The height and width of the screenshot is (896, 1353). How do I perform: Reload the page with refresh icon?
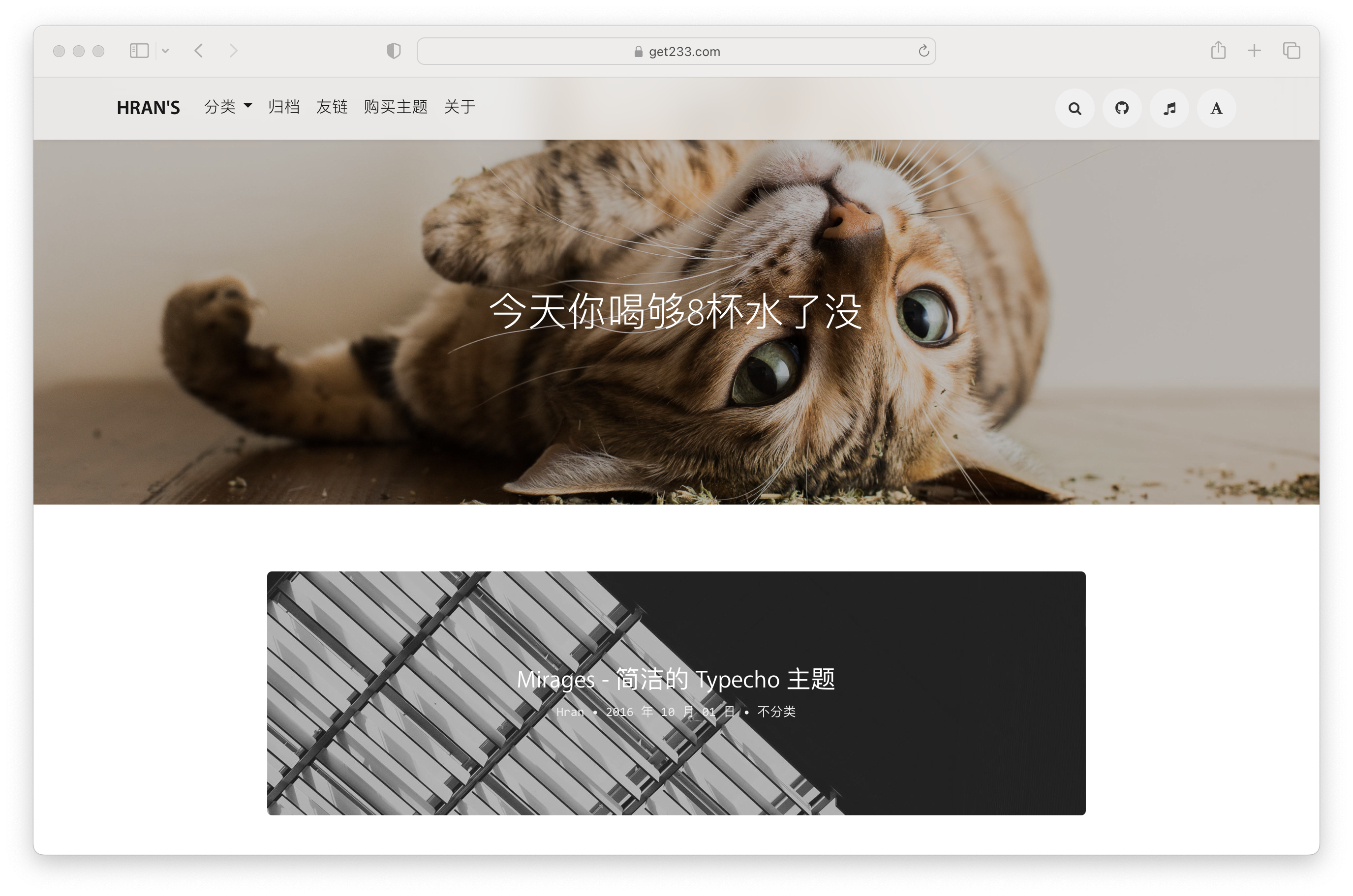pos(923,51)
